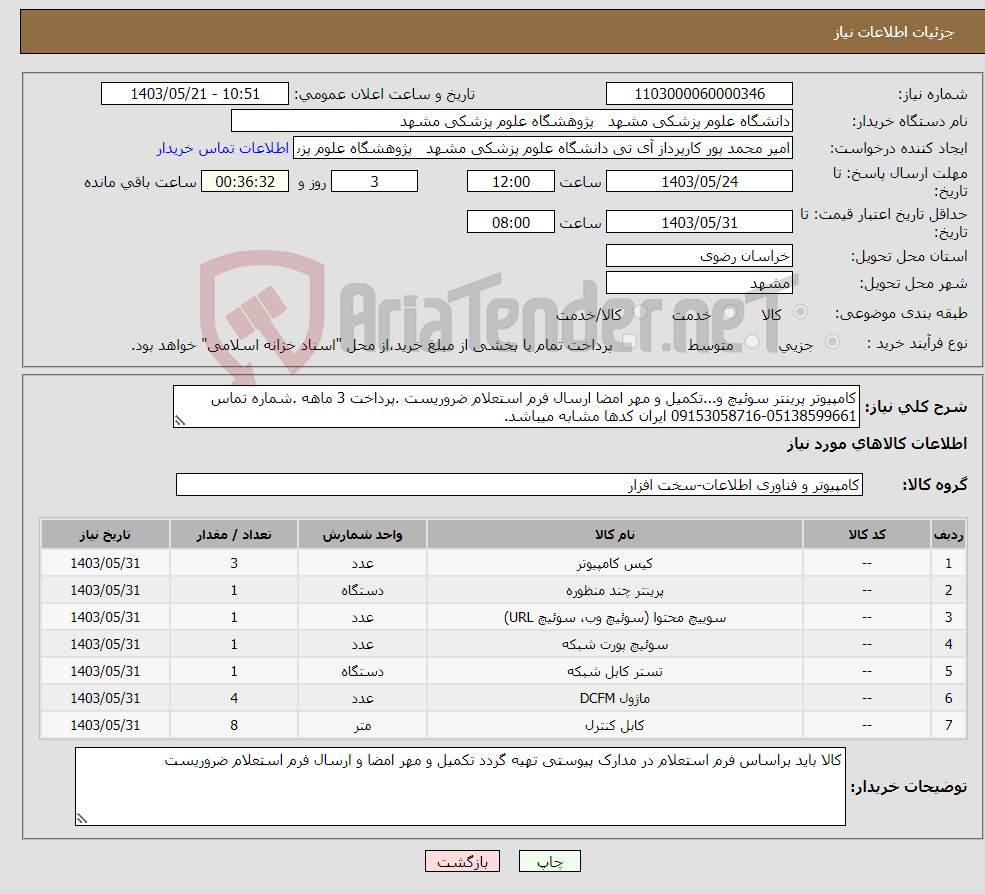Click the buyer notes textarea

click(460, 786)
